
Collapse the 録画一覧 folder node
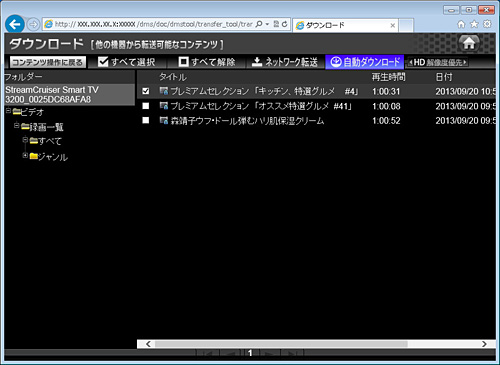(17, 125)
